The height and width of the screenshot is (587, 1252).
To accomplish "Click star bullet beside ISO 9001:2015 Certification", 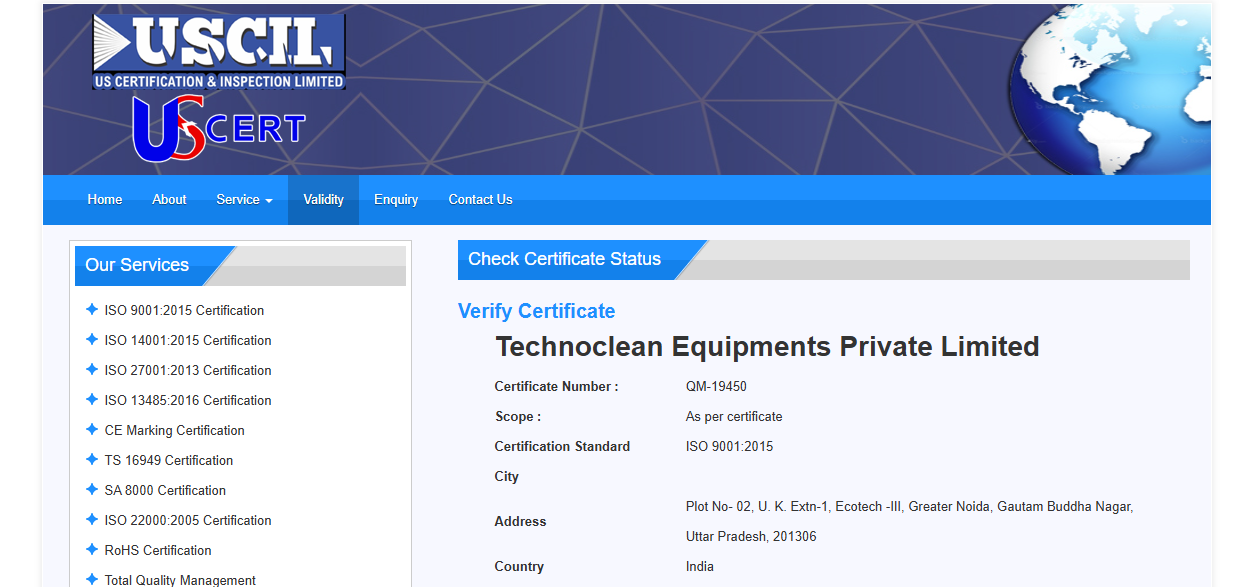I will (92, 310).
